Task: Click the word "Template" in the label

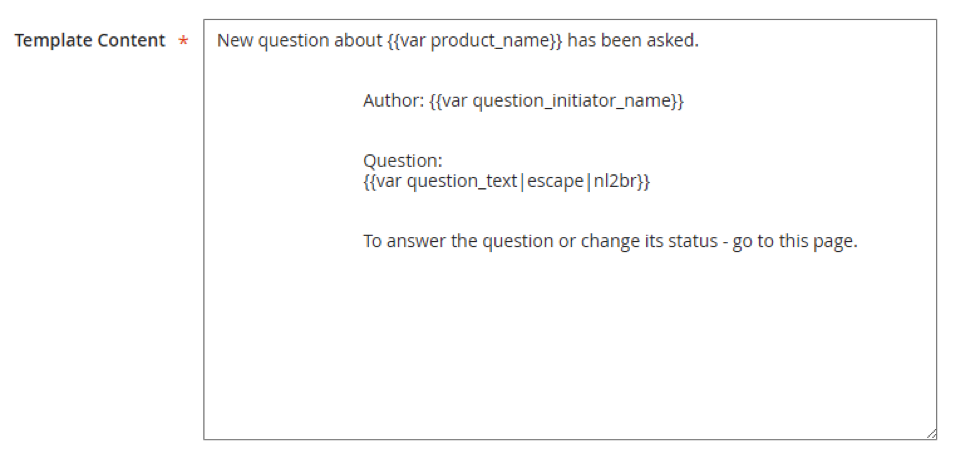Action: pos(52,41)
